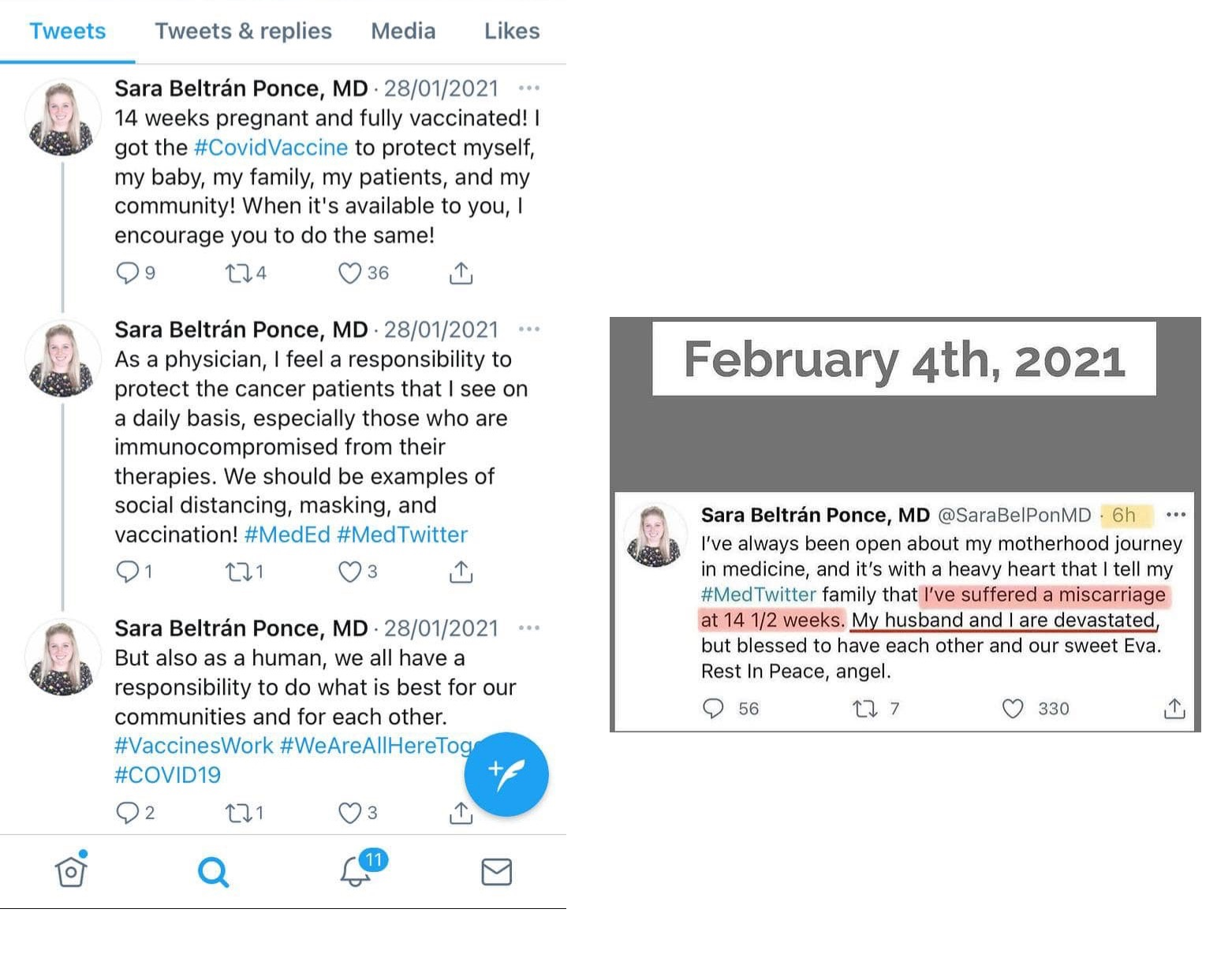Switch to the Media tab
1232x976 pixels.
click(403, 31)
